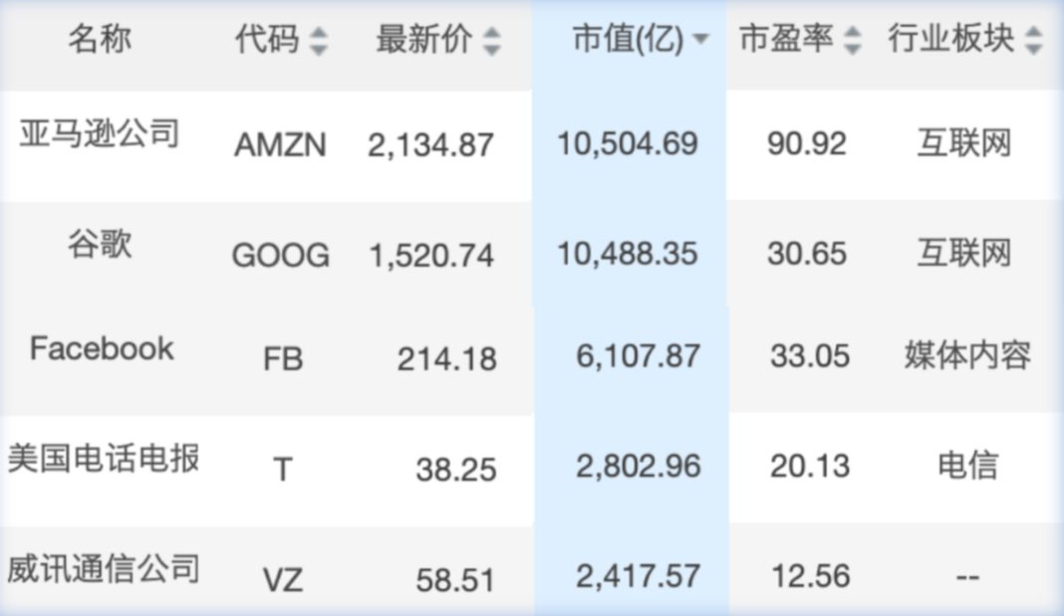
Task: Open Facebook stock details
Action: click(x=101, y=349)
